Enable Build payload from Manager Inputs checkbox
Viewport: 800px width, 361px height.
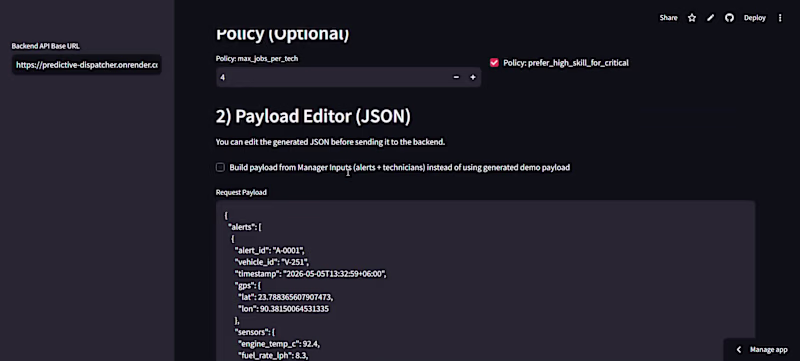[220, 167]
